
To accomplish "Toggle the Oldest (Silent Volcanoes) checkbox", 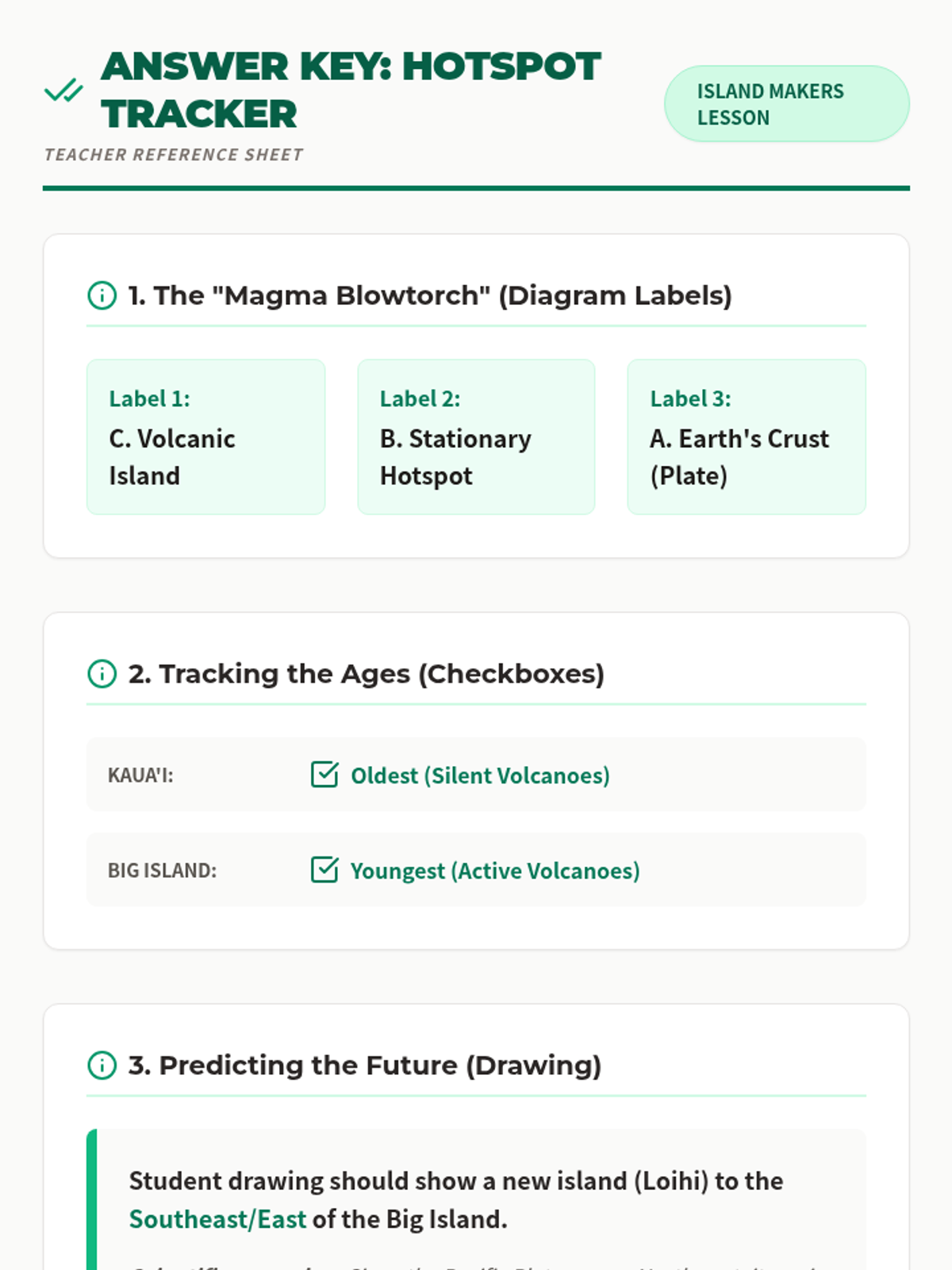I will click(x=324, y=775).
